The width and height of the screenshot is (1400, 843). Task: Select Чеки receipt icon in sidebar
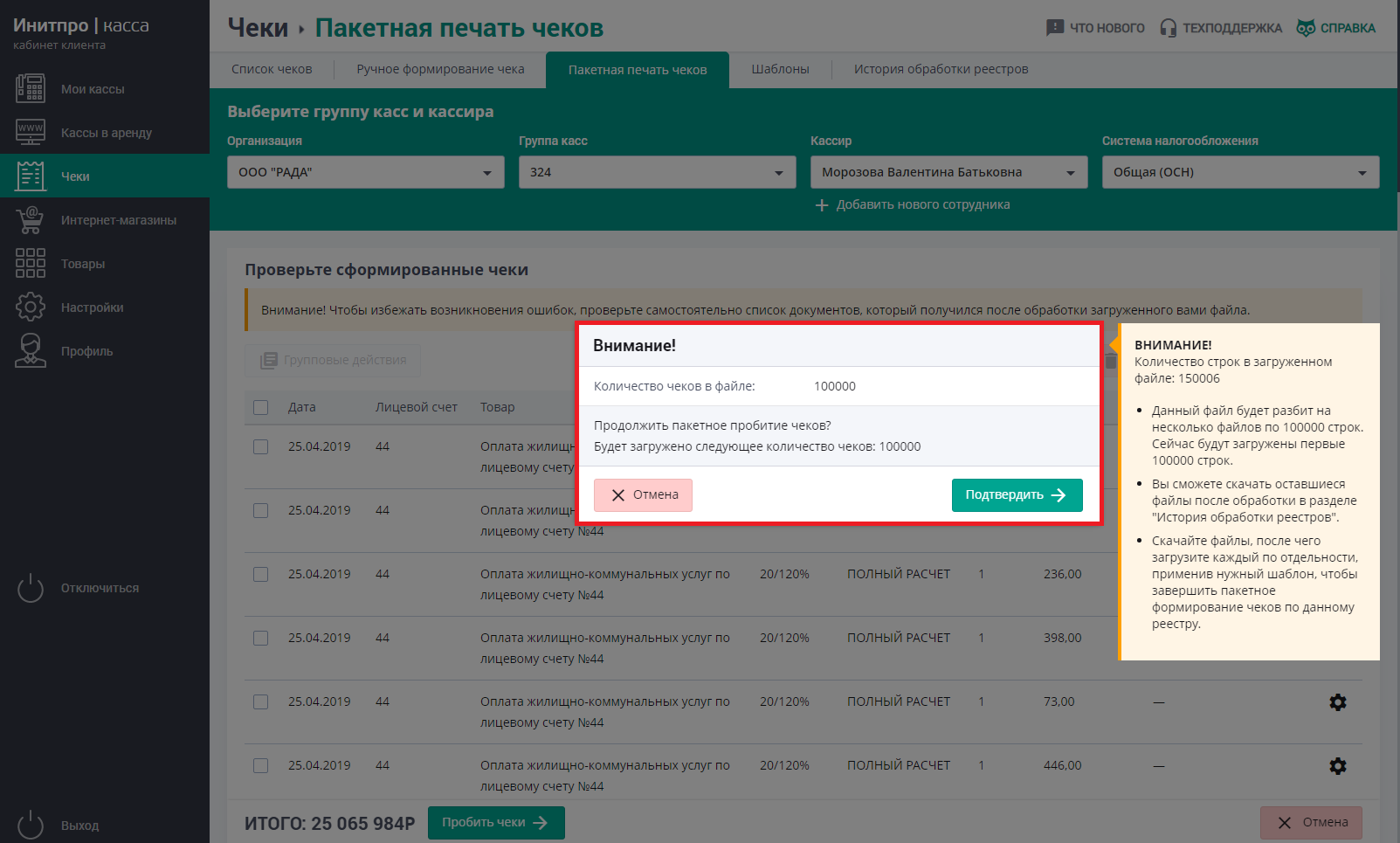[x=31, y=176]
